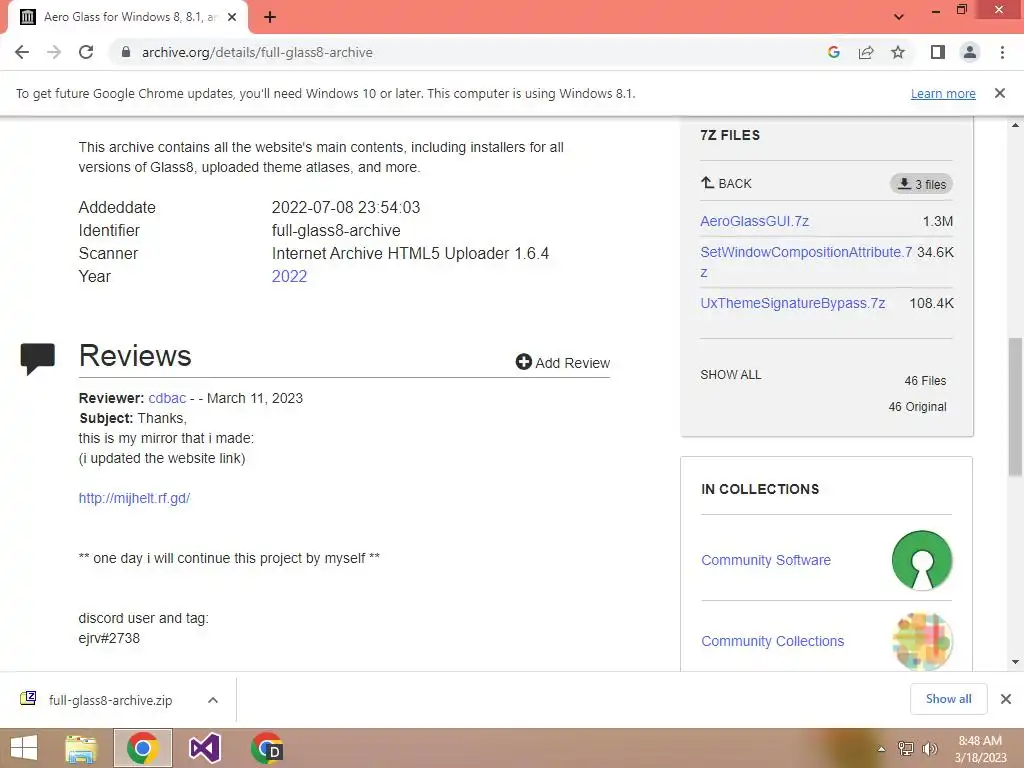Image resolution: width=1024 pixels, height=768 pixels.
Task: Dismiss the Chrome update notification bar
Action: pyautogui.click(x=1000, y=93)
